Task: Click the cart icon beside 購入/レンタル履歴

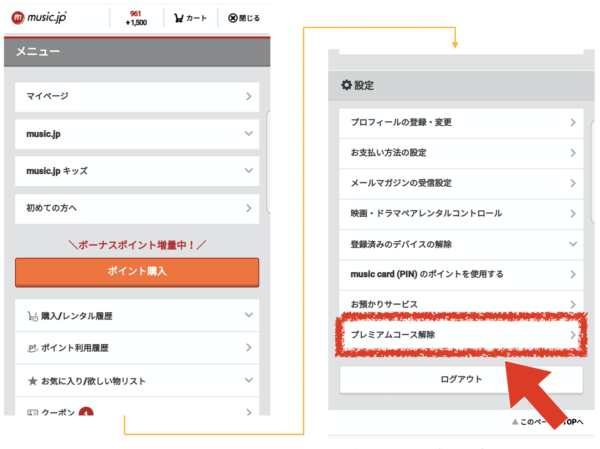Action: pyautogui.click(x=33, y=316)
